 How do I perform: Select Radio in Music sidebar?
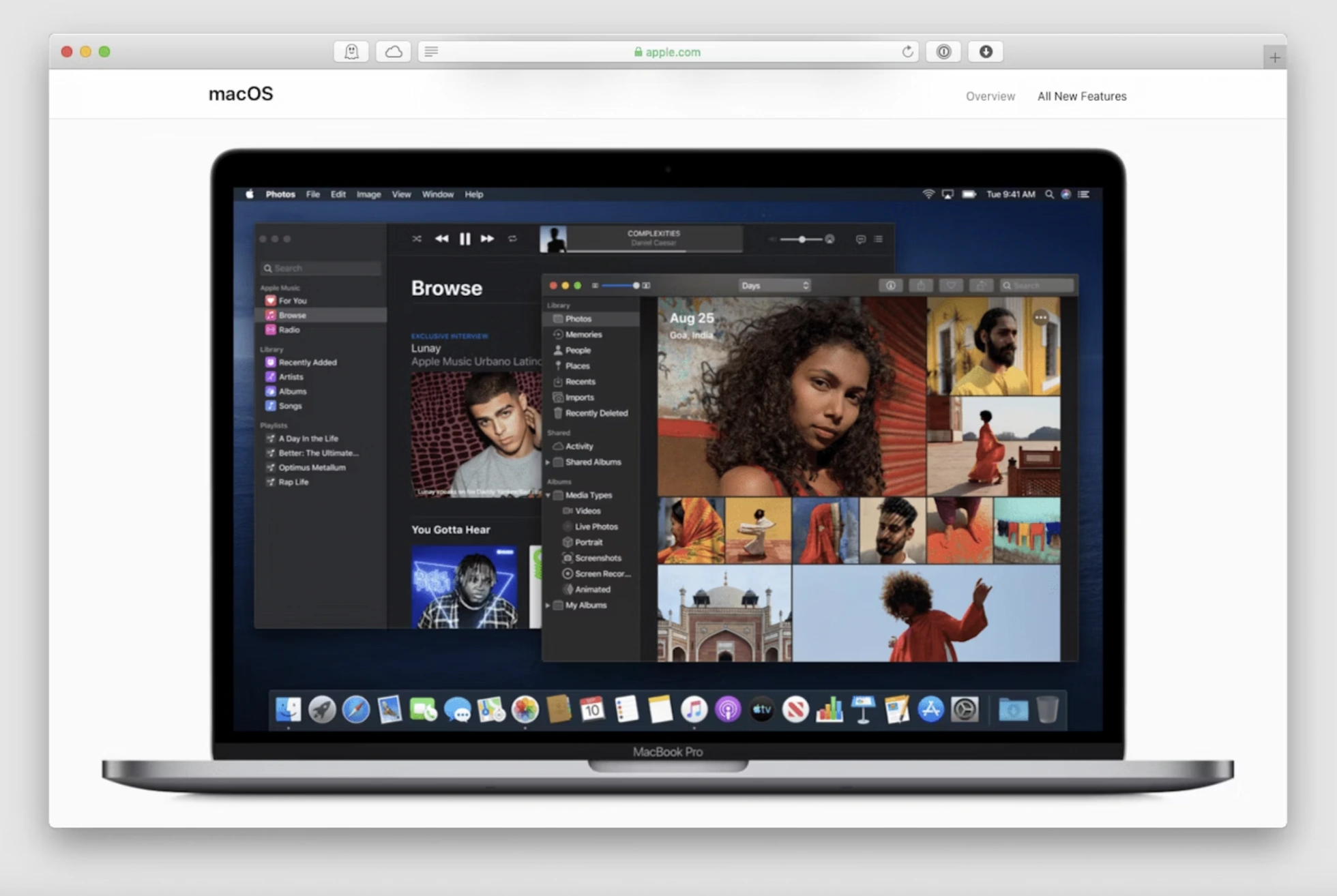(321, 330)
